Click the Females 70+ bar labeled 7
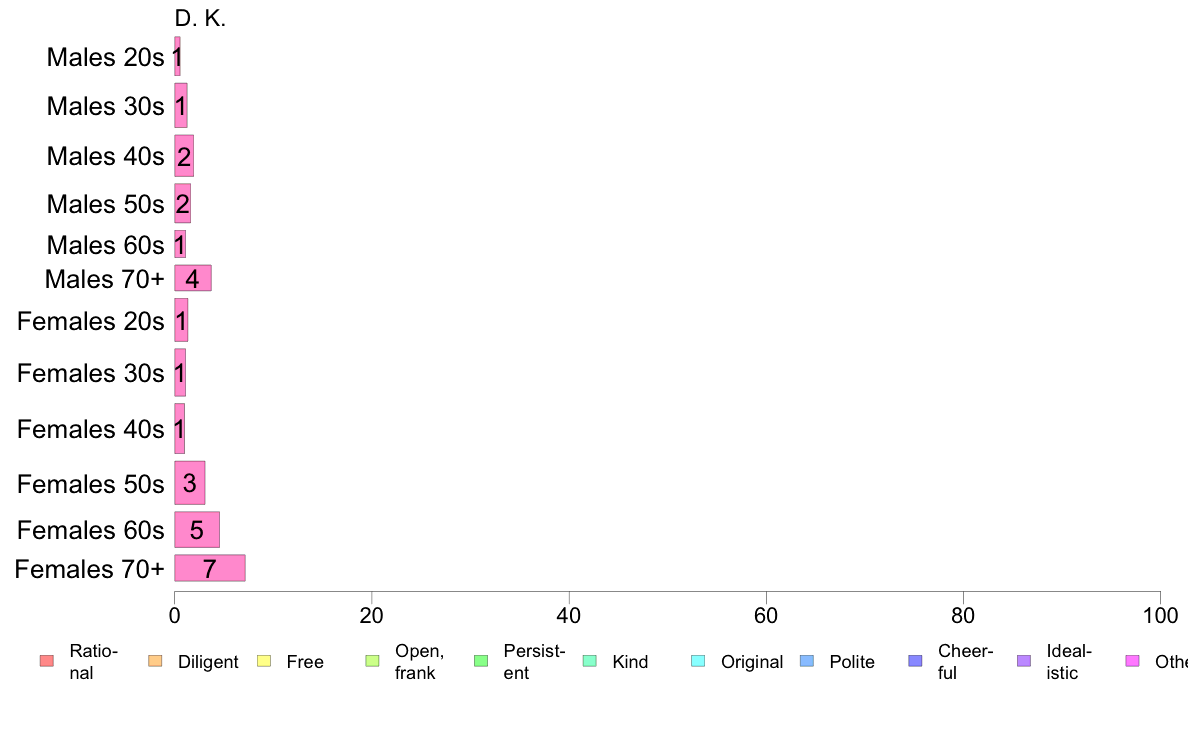The width and height of the screenshot is (1188, 736). (210, 568)
